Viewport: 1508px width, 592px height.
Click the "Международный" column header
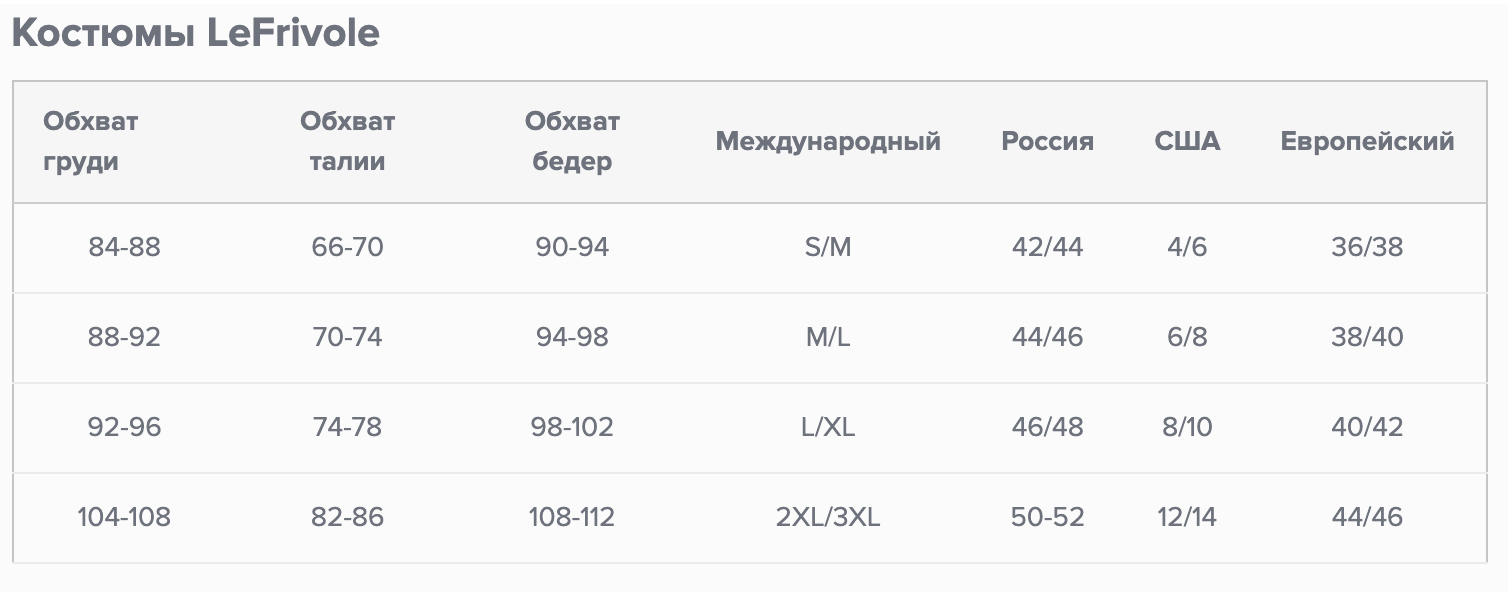coord(828,141)
